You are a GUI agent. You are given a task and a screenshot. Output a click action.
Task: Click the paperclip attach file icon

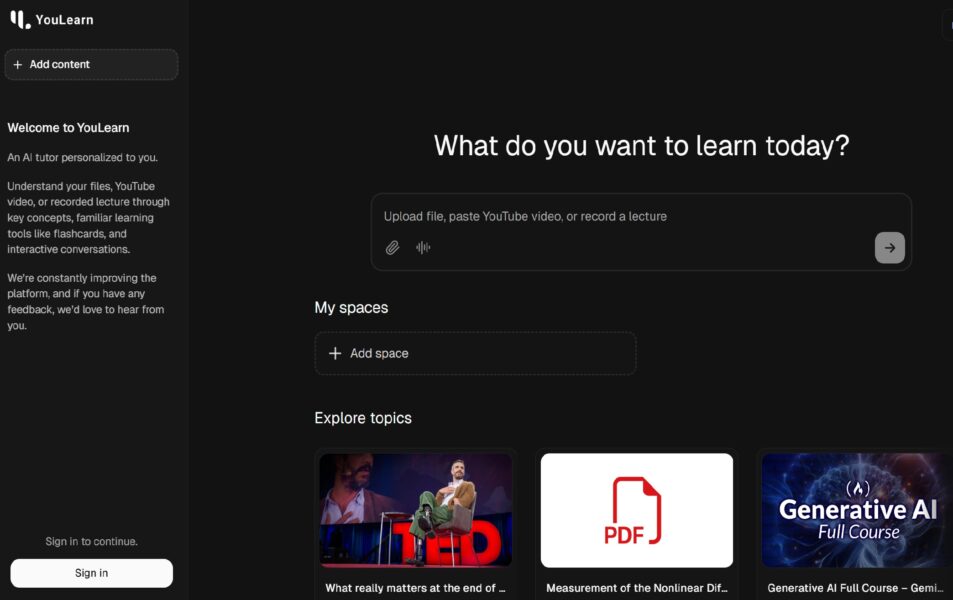click(x=393, y=248)
